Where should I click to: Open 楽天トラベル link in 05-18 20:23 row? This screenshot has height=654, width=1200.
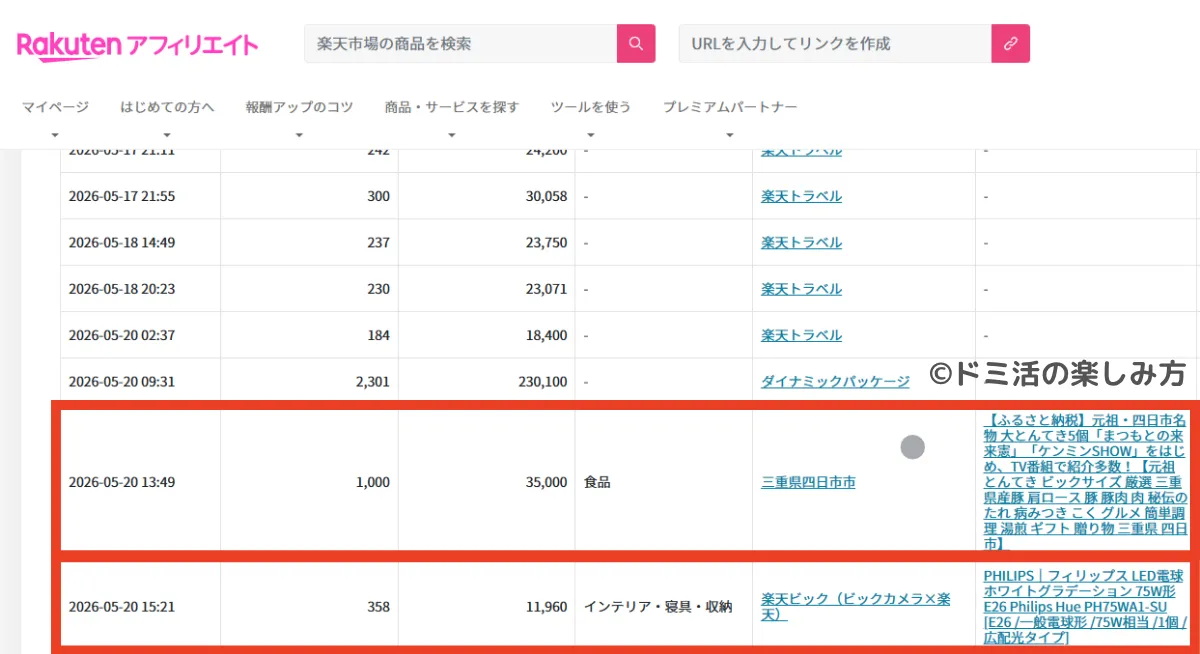click(801, 289)
